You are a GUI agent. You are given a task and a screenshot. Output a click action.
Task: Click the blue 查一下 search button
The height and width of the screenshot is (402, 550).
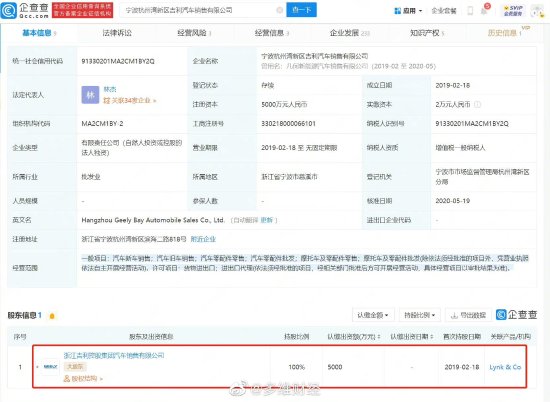coord(301,10)
